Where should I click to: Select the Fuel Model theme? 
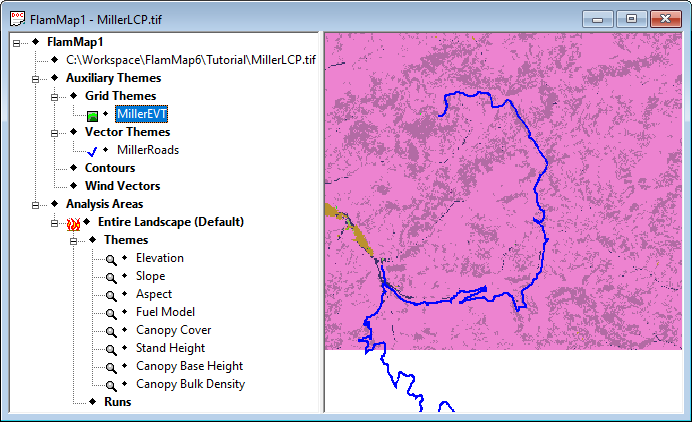tap(165, 312)
